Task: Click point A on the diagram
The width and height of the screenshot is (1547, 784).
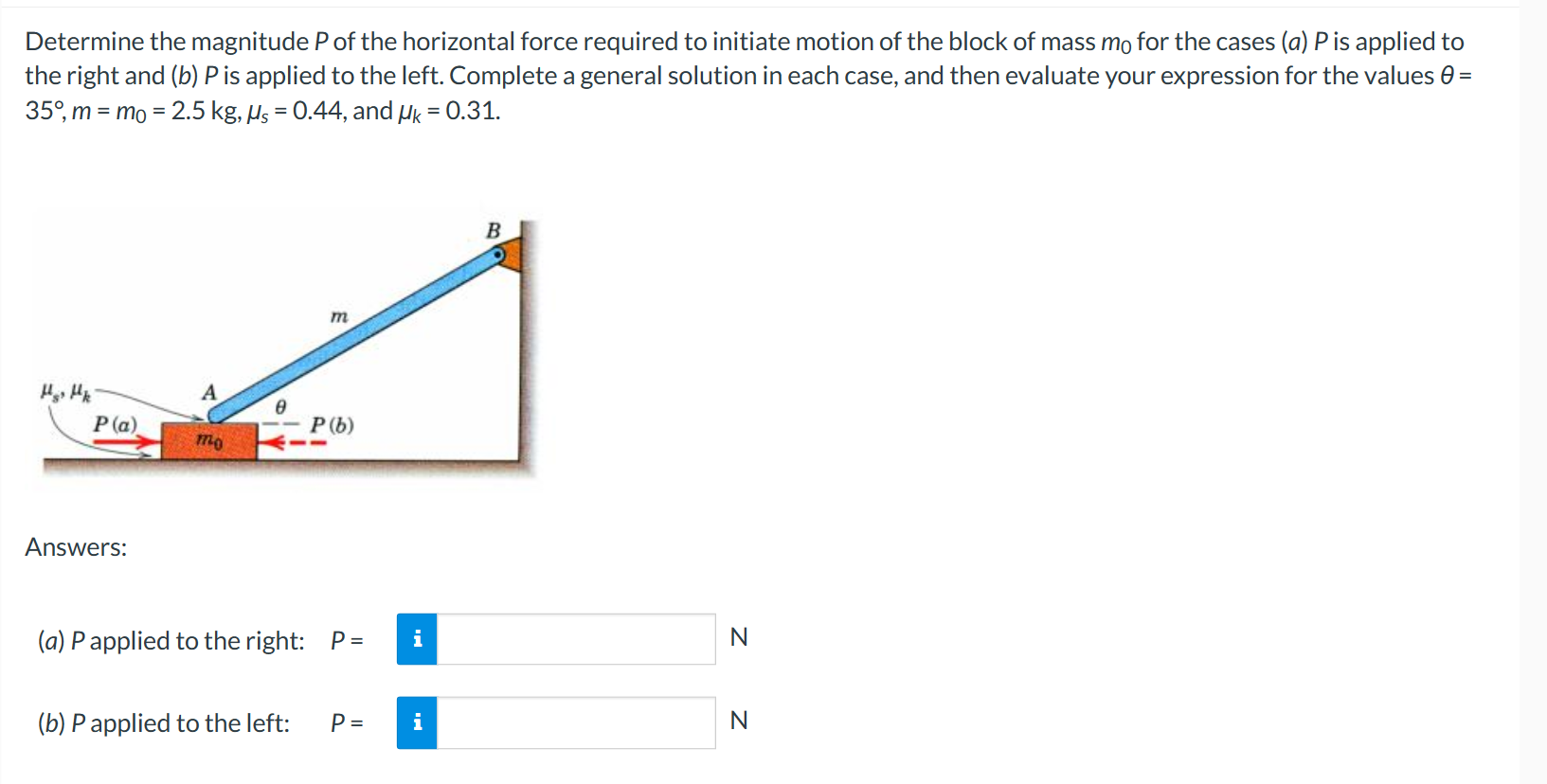Action: click(x=209, y=390)
